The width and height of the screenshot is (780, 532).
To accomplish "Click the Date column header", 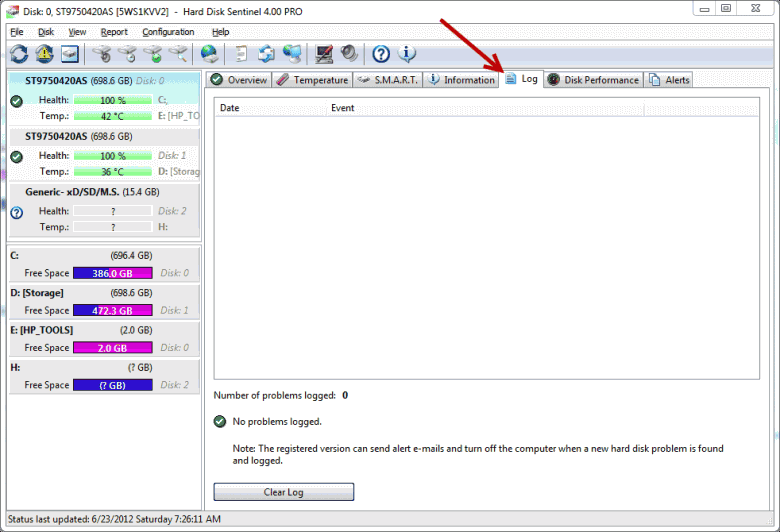I will tap(271, 108).
